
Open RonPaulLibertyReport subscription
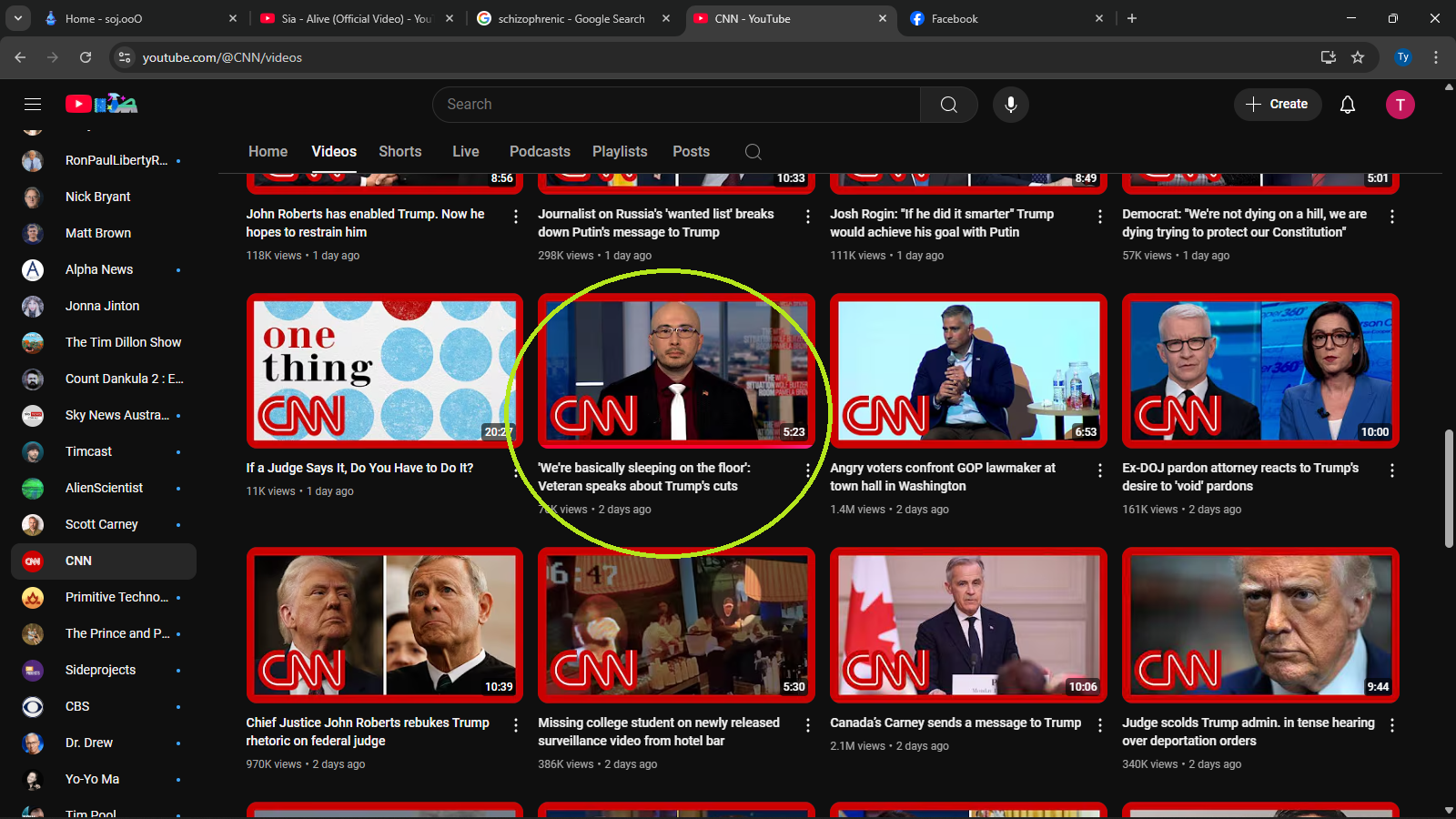coord(104,160)
